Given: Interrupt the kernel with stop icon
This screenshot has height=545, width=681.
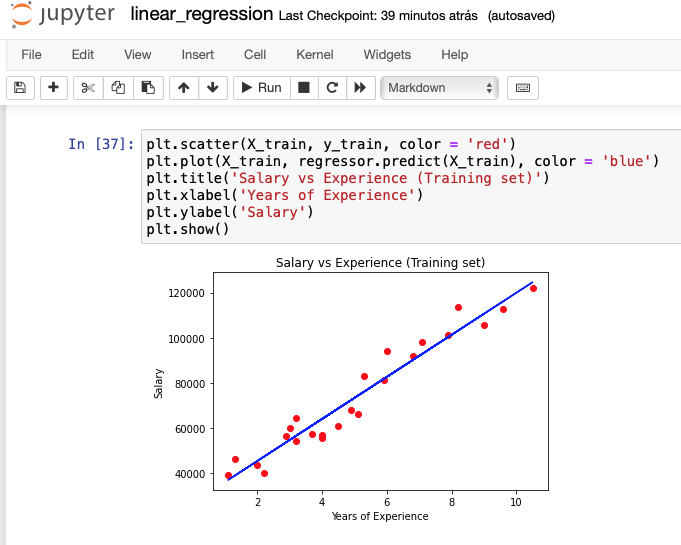Looking at the screenshot, I should pyautogui.click(x=304, y=88).
